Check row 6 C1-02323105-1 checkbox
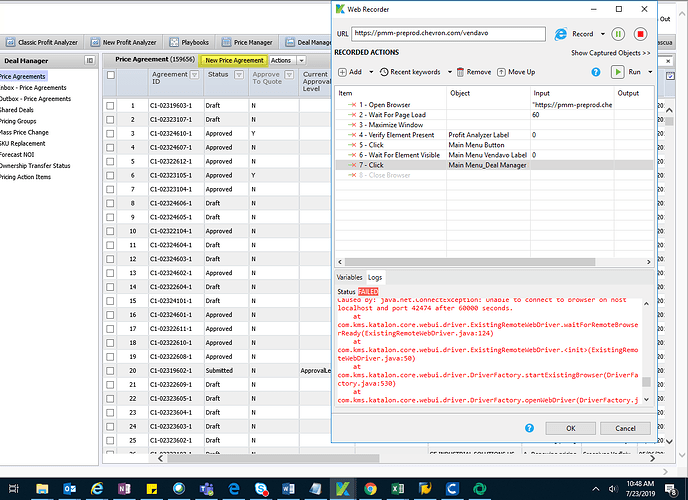The image size is (688, 500). (110, 175)
